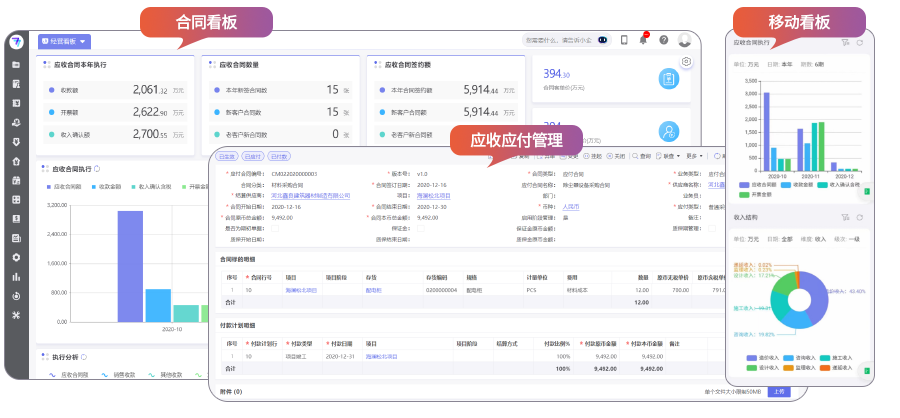This screenshot has width=900, height=418.
Task: Check the 押证金 checkbox
Action: (x=419, y=229)
